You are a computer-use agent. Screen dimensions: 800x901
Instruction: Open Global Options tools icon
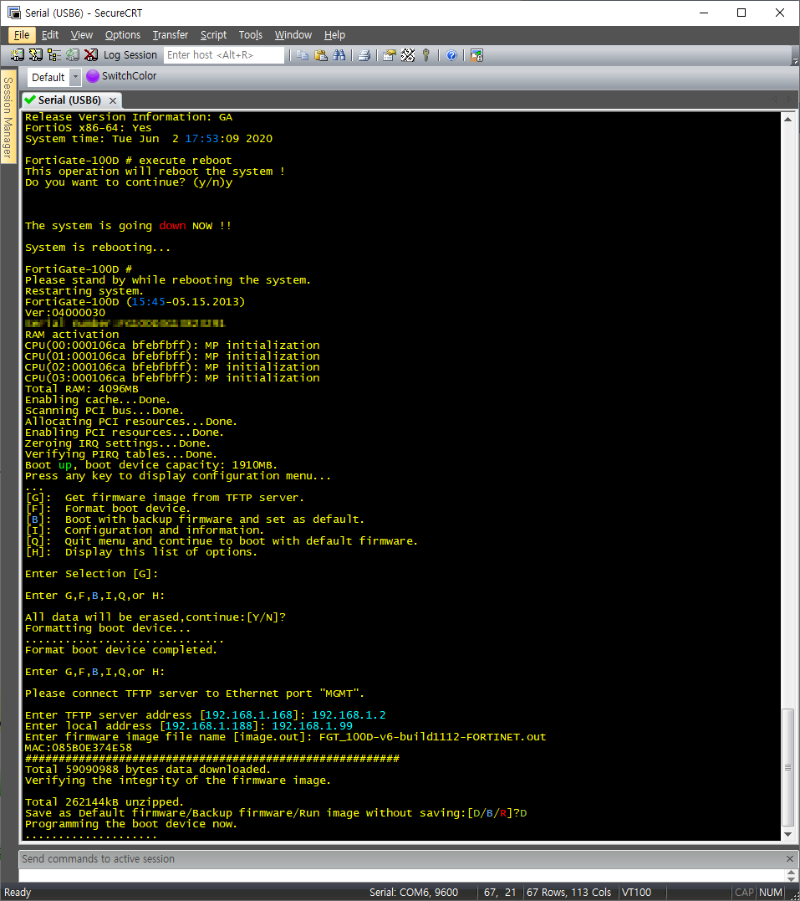407,55
